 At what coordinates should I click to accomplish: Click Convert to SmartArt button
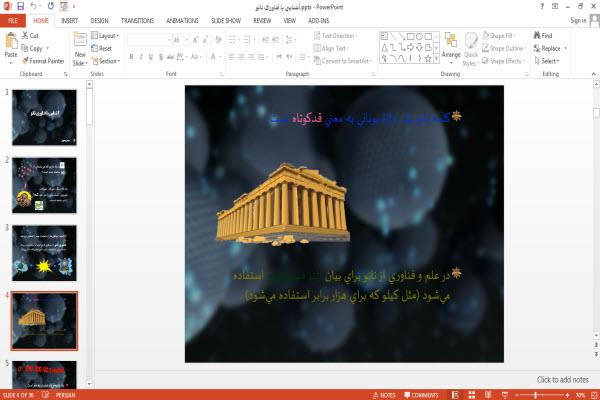[342, 61]
